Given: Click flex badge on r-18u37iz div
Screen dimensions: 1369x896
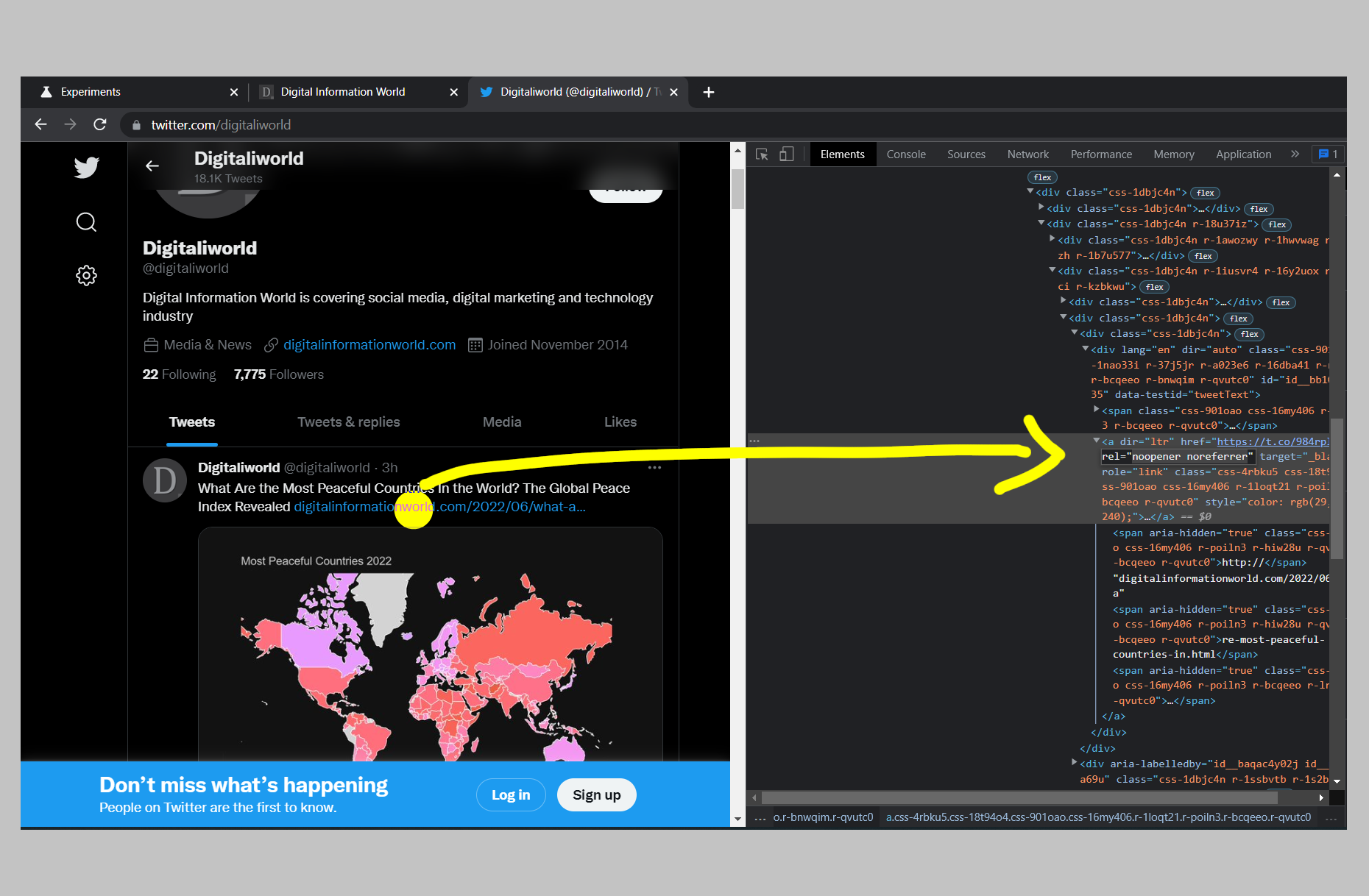Looking at the screenshot, I should pyautogui.click(x=1277, y=225).
